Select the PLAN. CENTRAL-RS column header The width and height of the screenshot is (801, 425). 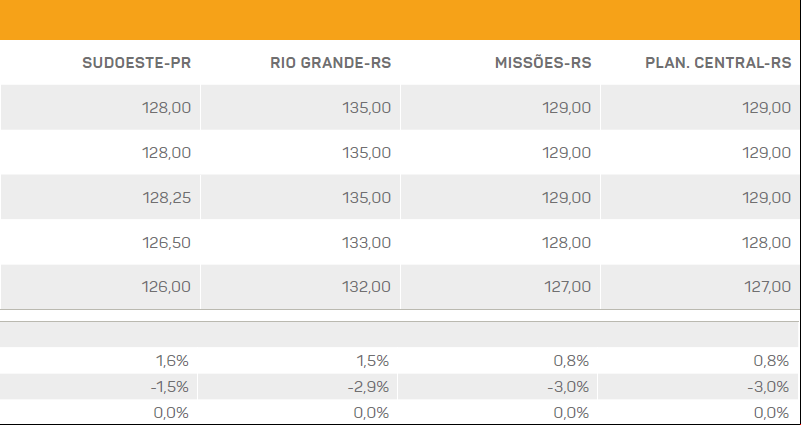(718, 63)
